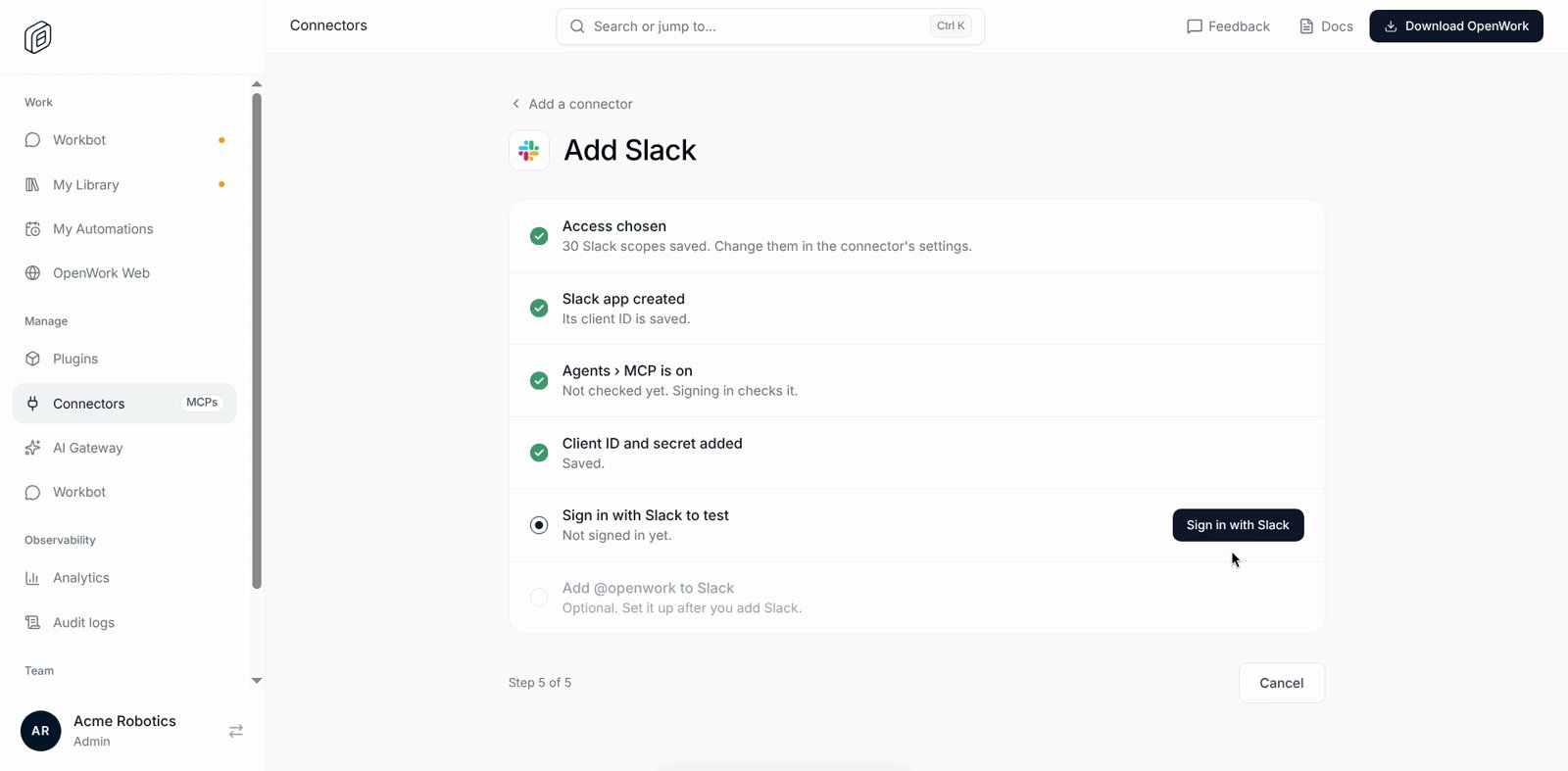Click the Agents MCP is on checkmark
Image resolution: width=1568 pixels, height=771 pixels.
point(539,380)
